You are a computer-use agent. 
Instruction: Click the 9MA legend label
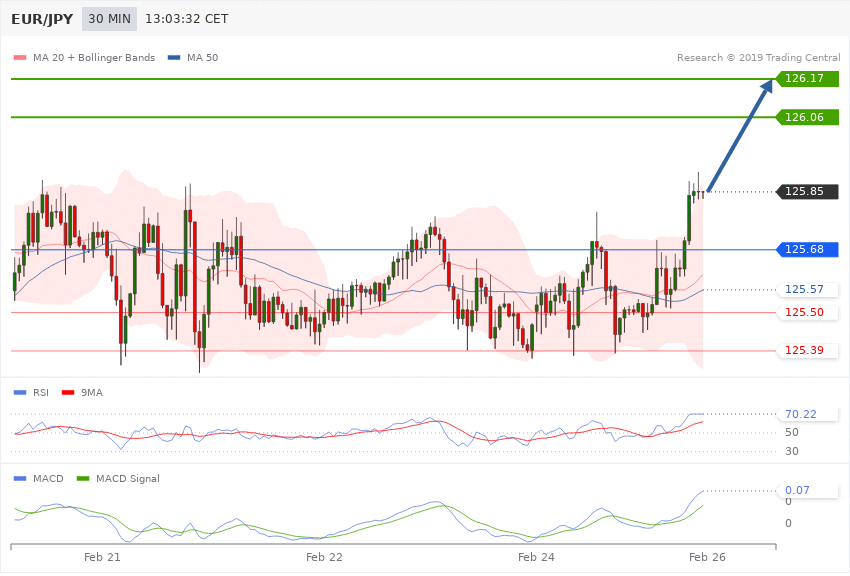[x=92, y=392]
